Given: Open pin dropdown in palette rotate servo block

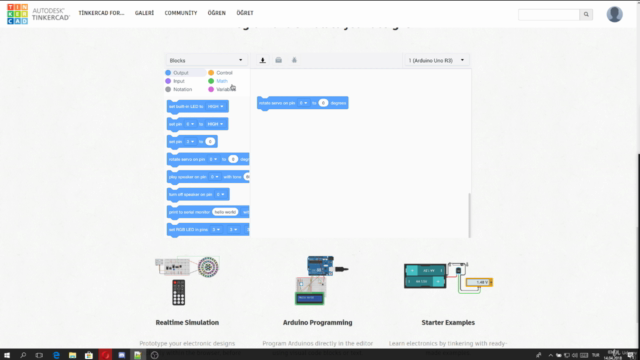Looking at the screenshot, I should [213, 159].
